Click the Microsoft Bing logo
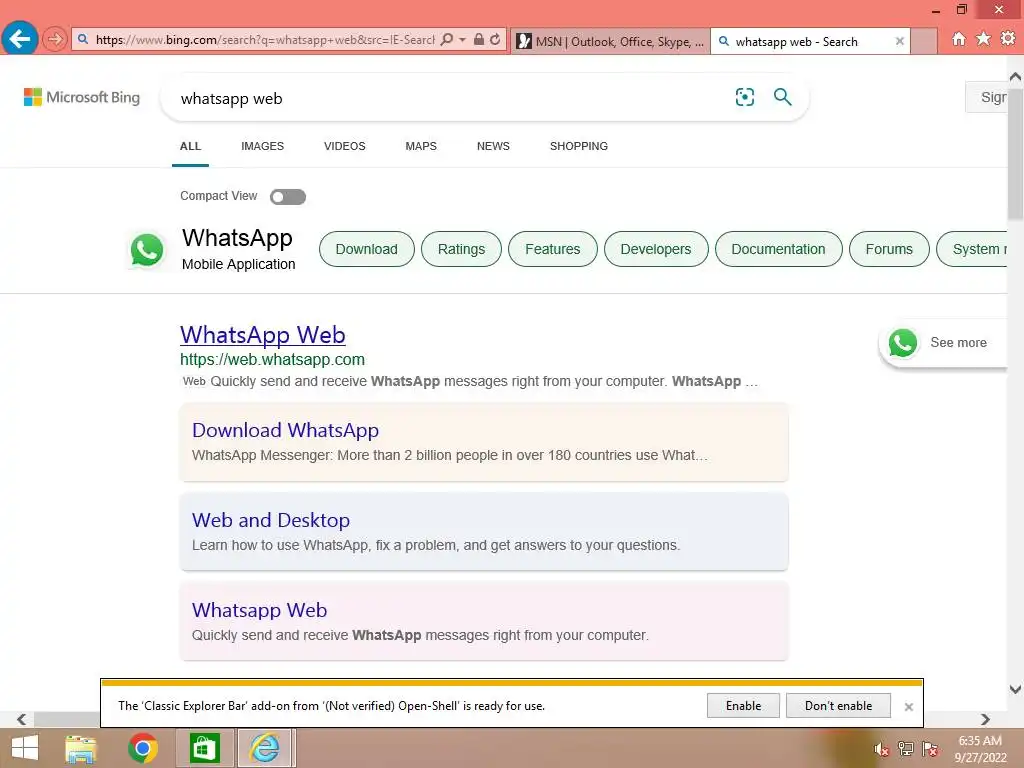The image size is (1024, 768). pyautogui.click(x=82, y=97)
